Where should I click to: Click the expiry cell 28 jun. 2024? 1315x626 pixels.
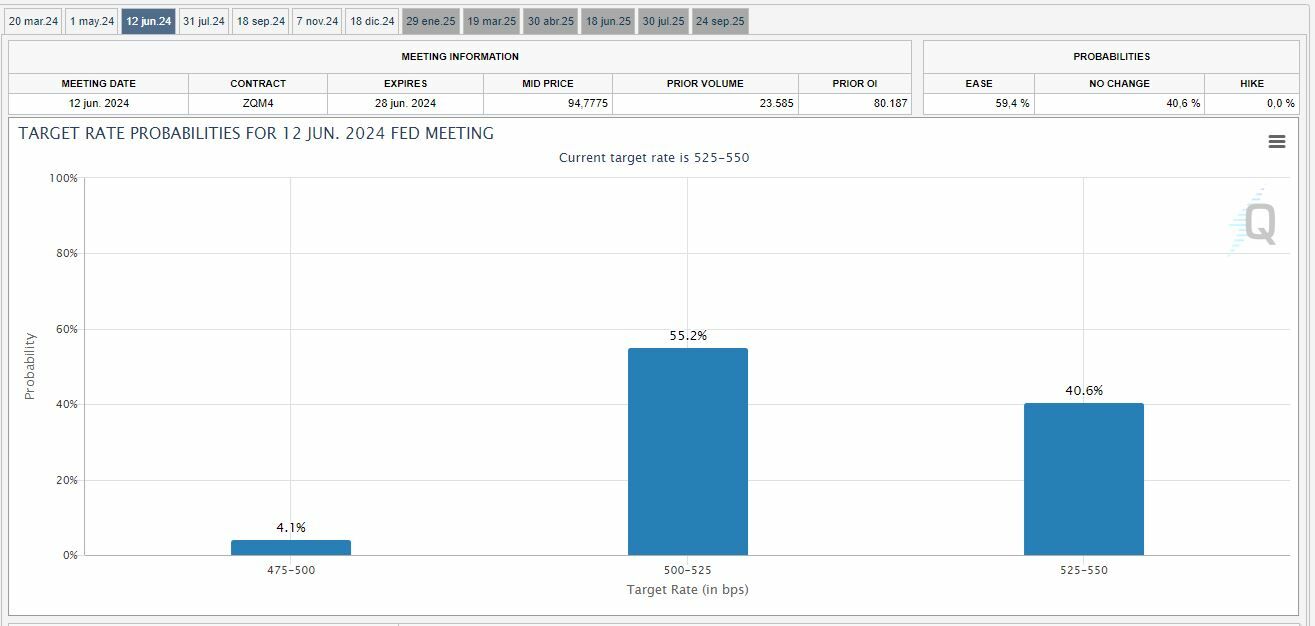click(405, 103)
